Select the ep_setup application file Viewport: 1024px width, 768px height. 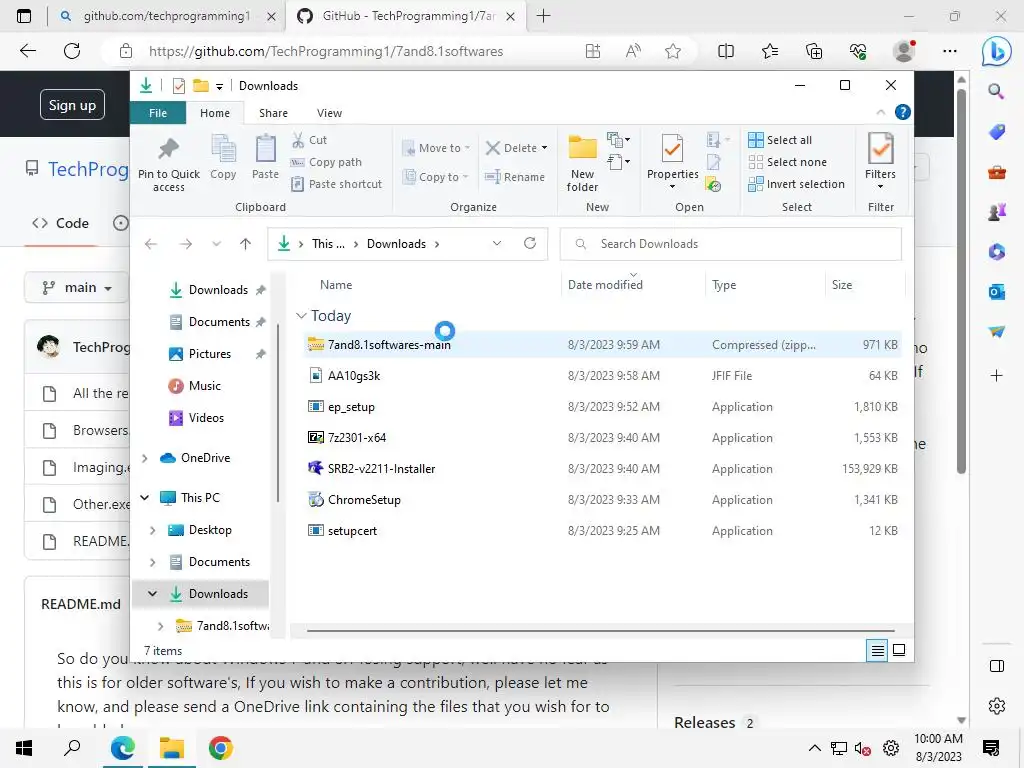pyautogui.click(x=602, y=407)
